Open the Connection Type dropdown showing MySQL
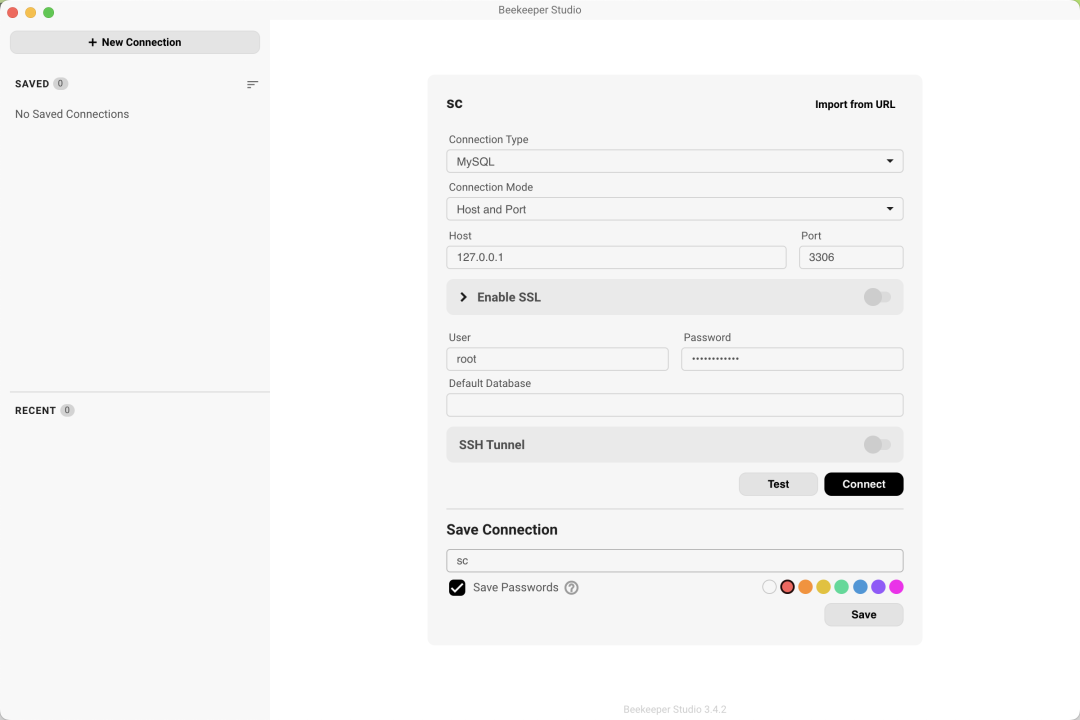The image size is (1080, 720). pyautogui.click(x=675, y=161)
